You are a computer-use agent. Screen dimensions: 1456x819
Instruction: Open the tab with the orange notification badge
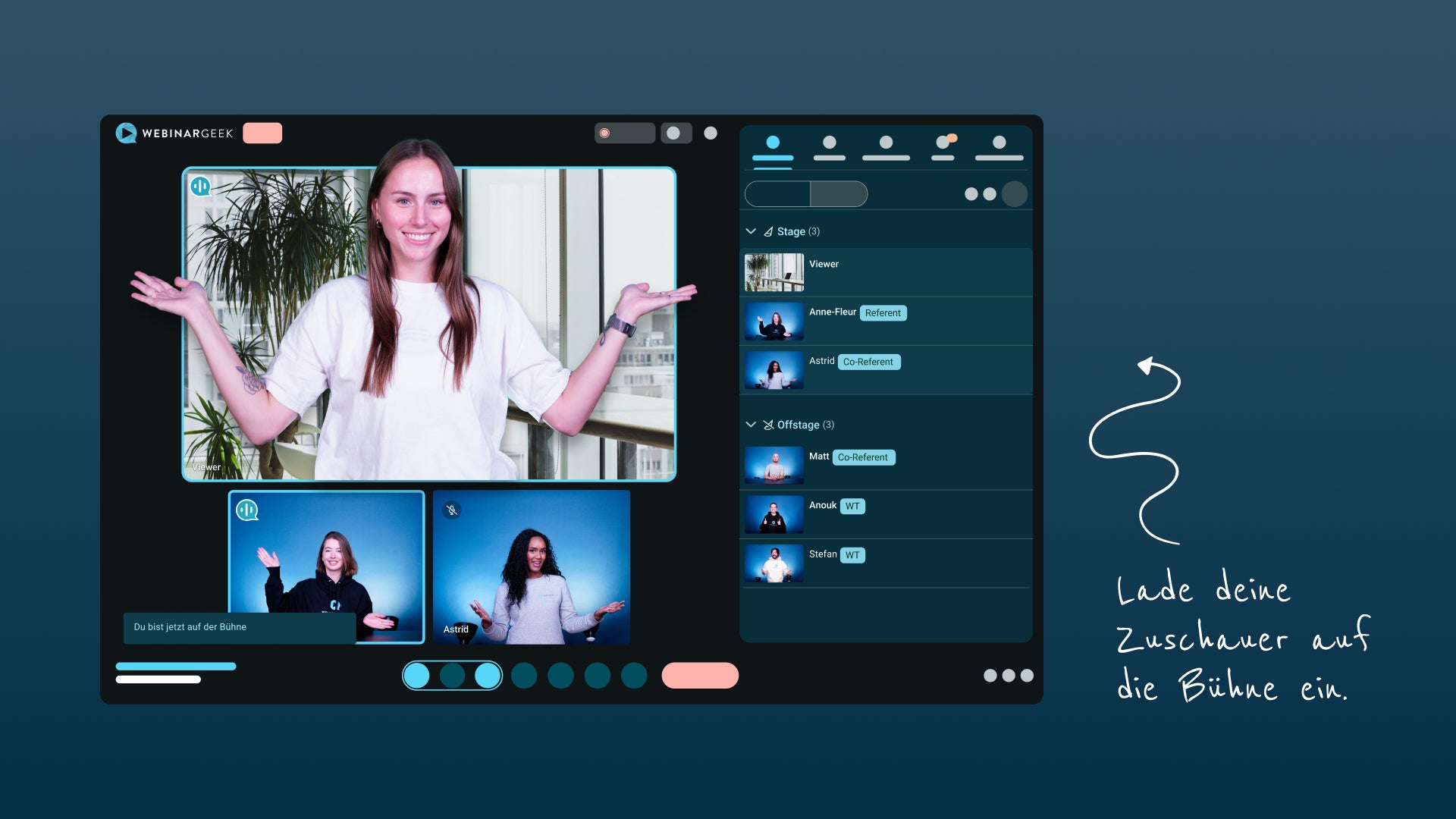pos(943,143)
